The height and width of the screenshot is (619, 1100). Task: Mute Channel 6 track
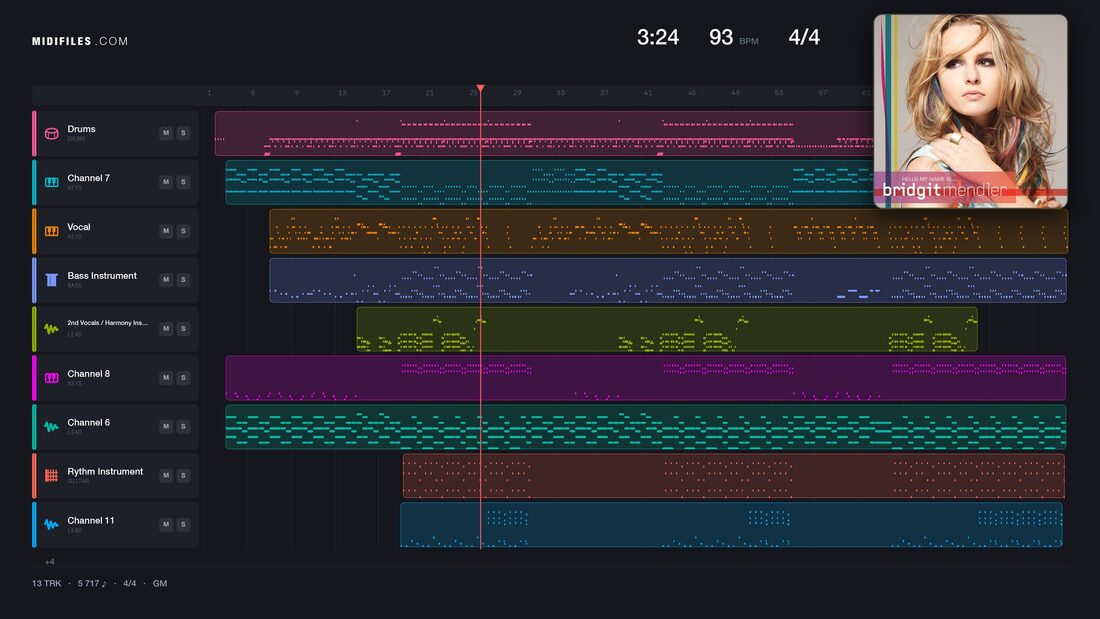166,426
